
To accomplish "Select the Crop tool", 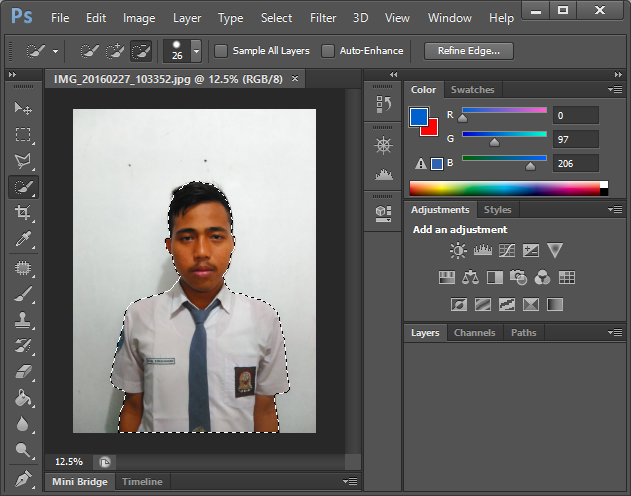I will (23, 212).
